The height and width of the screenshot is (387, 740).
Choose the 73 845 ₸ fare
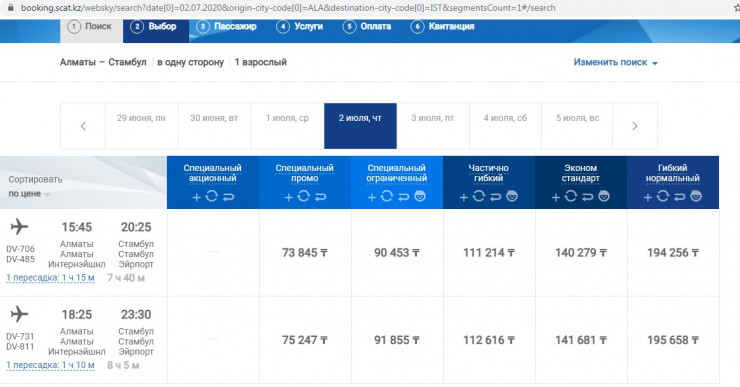(305, 253)
